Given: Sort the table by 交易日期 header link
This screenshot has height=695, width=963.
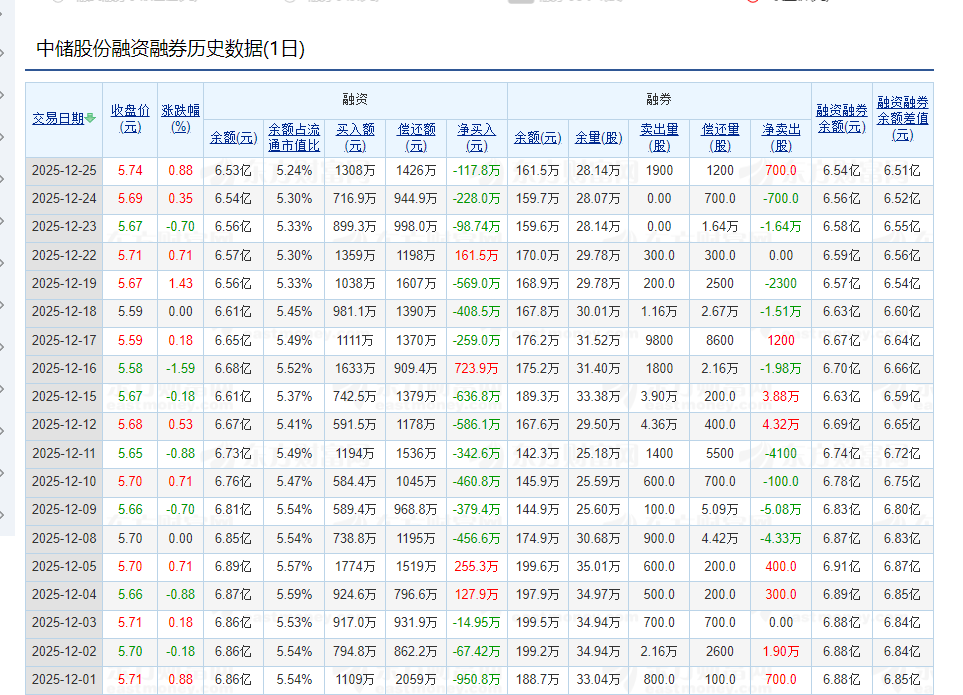Looking at the screenshot, I should click(58, 118).
